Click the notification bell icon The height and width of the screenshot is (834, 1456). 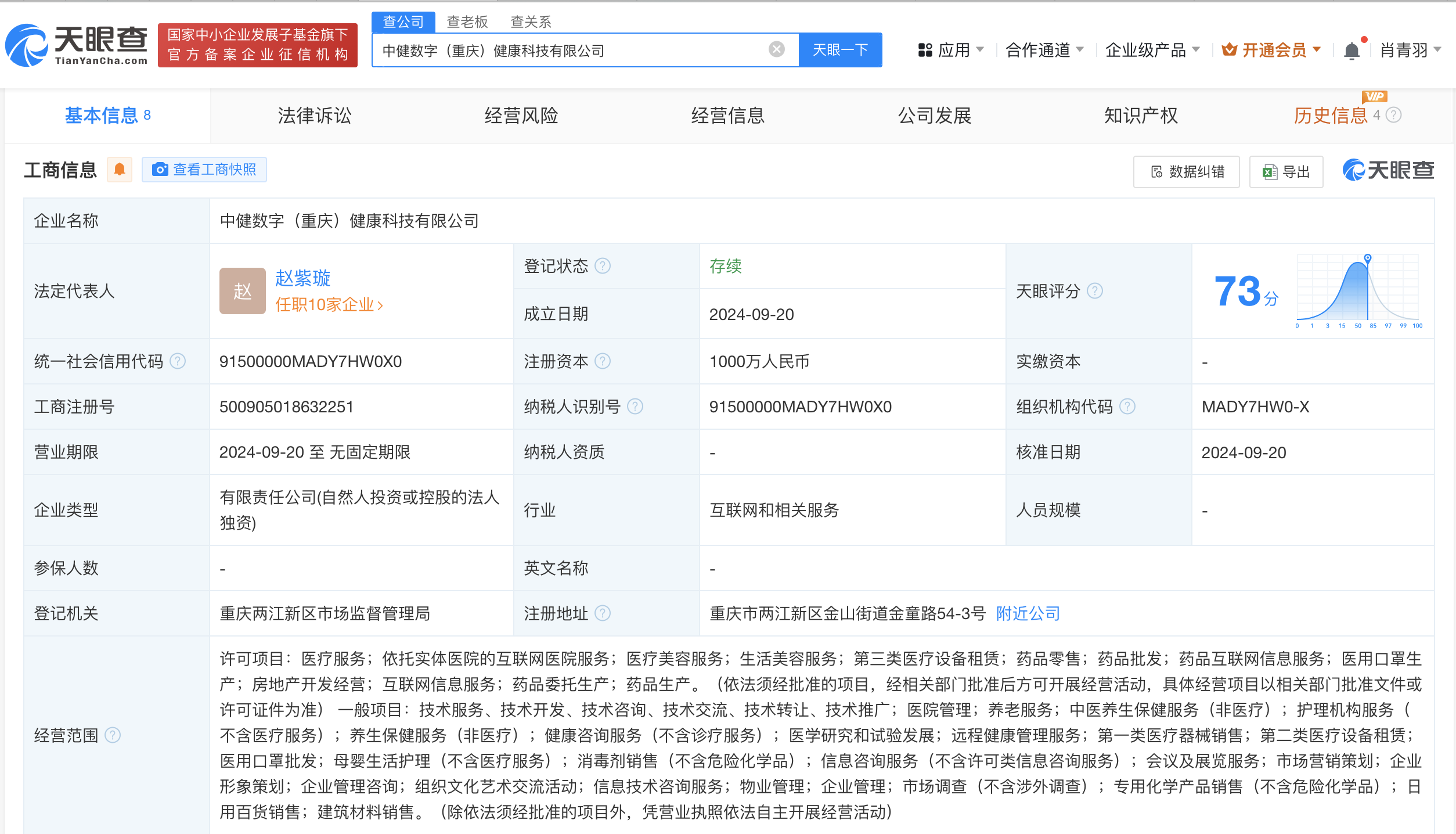point(1353,50)
